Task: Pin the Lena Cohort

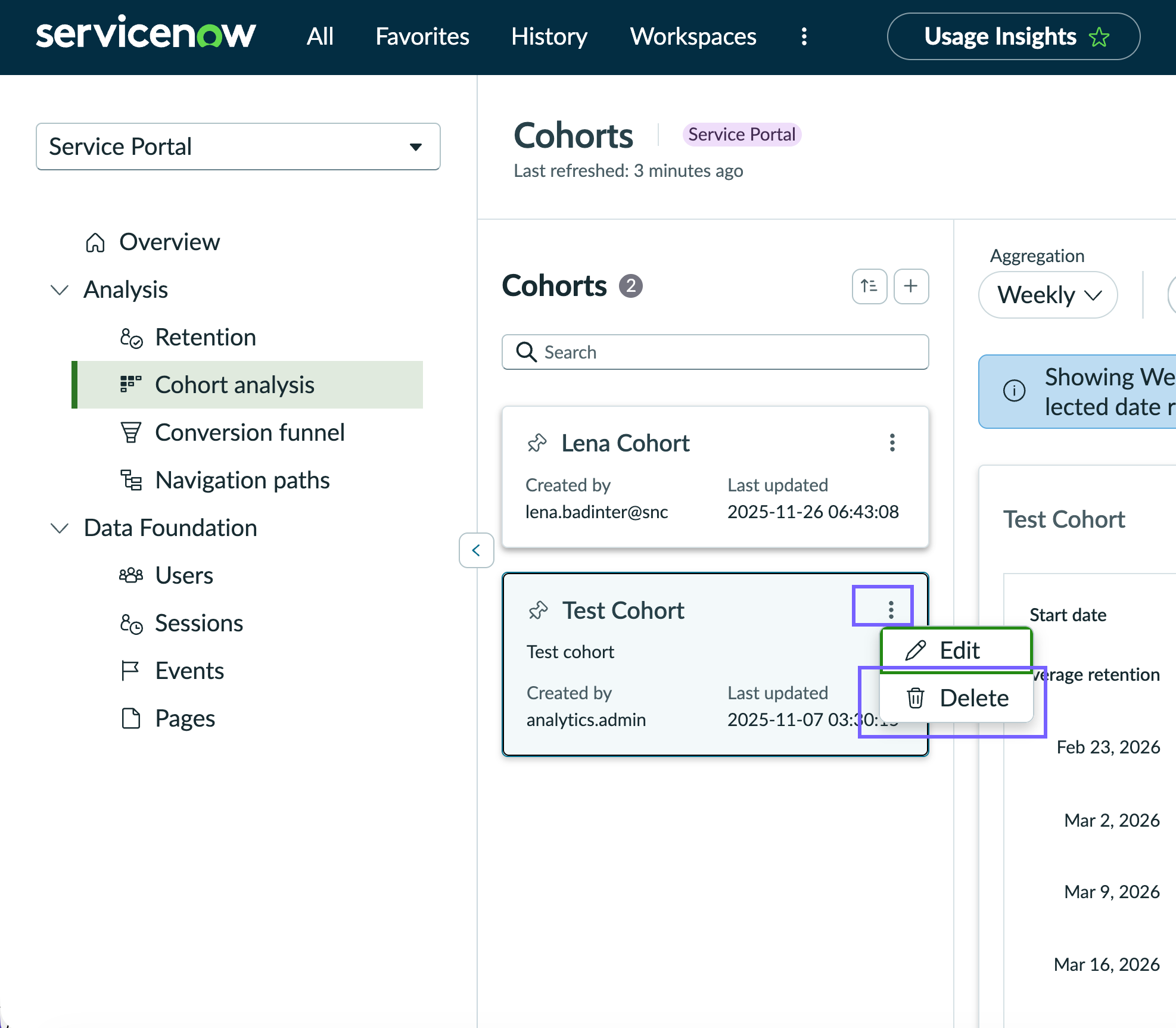Action: pos(537,443)
